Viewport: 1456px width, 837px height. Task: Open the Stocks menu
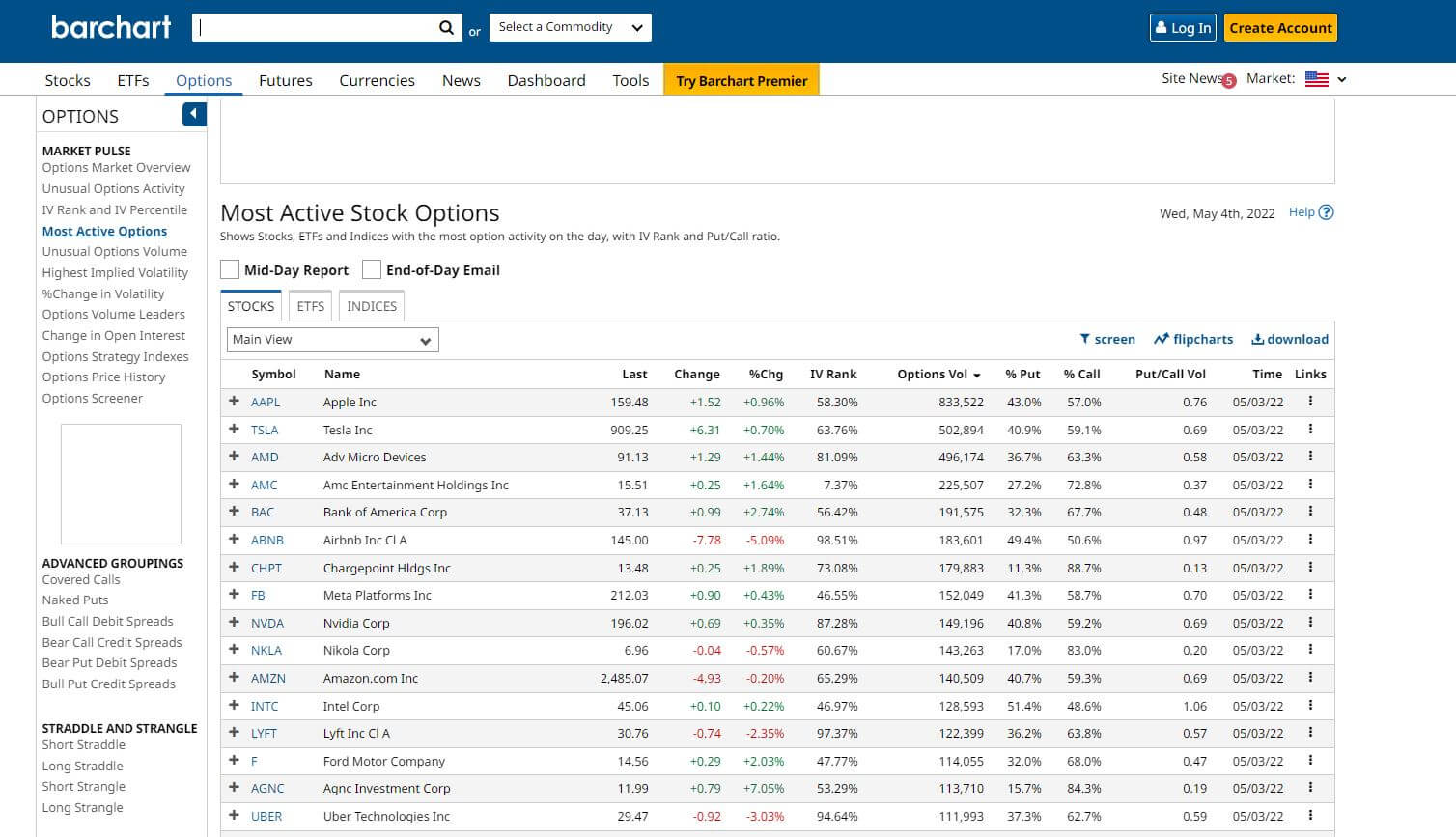click(x=68, y=80)
